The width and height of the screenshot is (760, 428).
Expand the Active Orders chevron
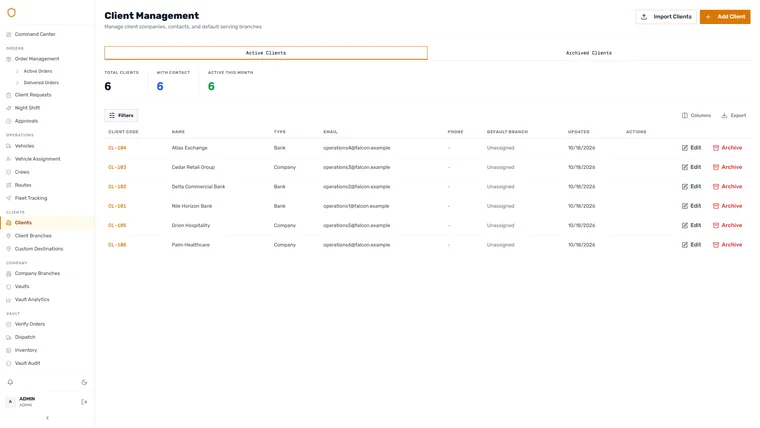pos(17,71)
